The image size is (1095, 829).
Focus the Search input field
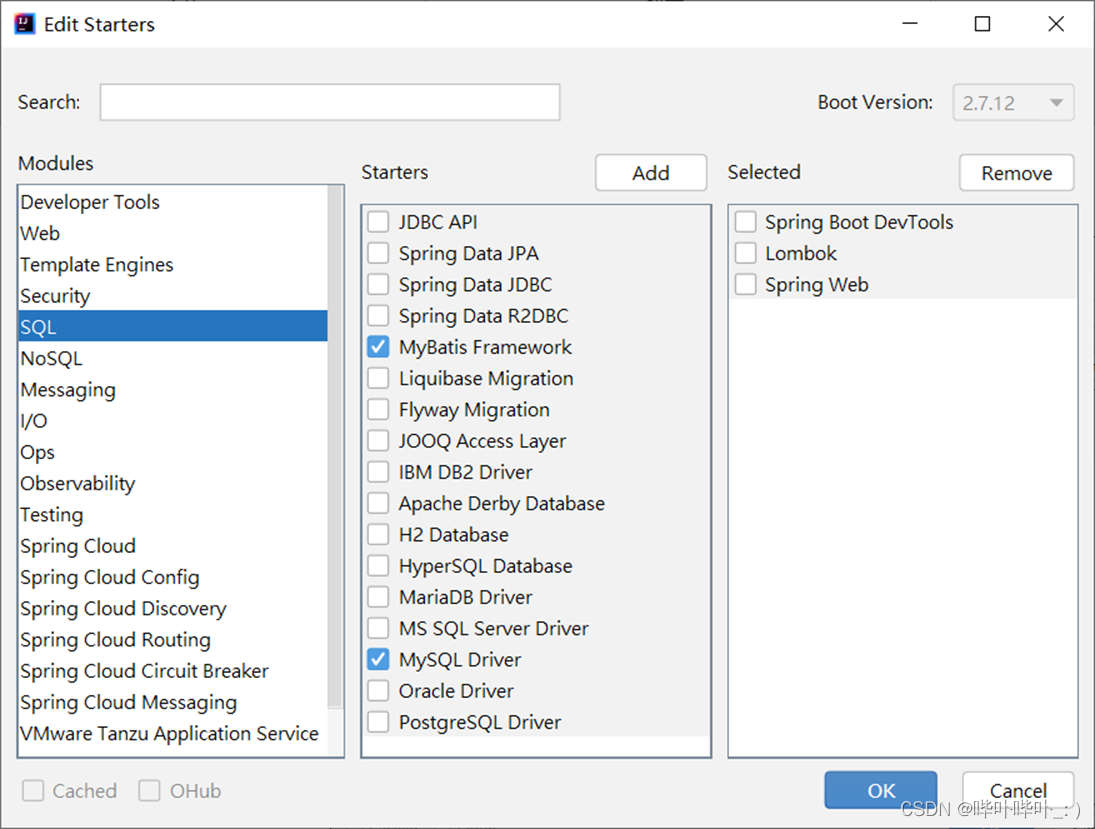coord(330,102)
